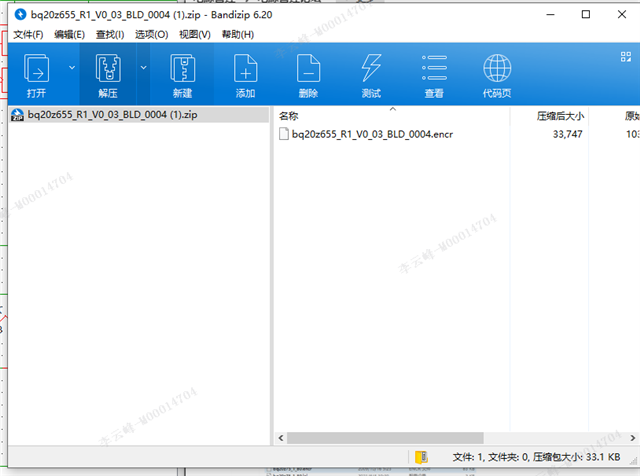Expand the Open (打开) dropdown arrow

tap(72, 67)
